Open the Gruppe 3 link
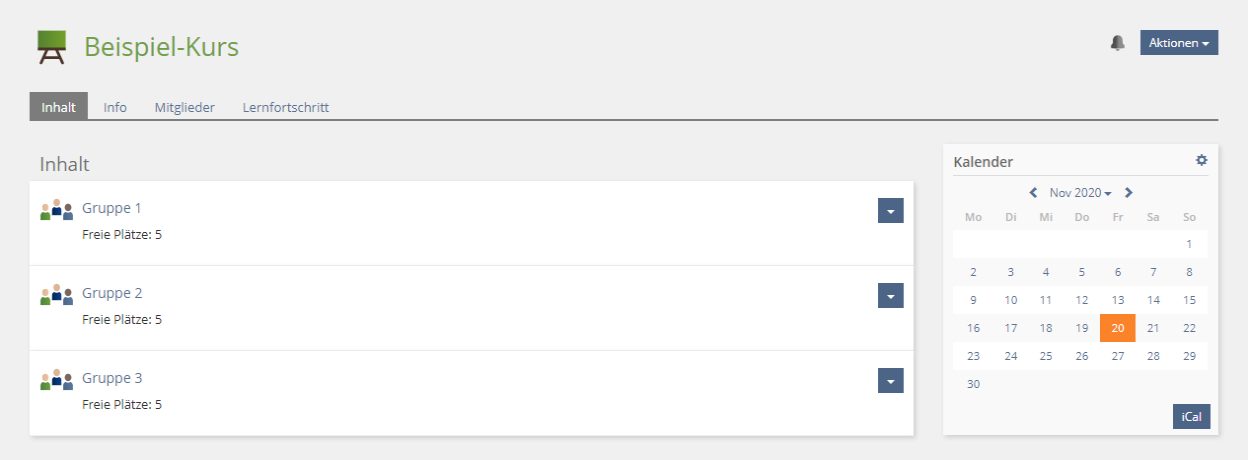Image resolution: width=1248 pixels, height=460 pixels. [x=112, y=378]
